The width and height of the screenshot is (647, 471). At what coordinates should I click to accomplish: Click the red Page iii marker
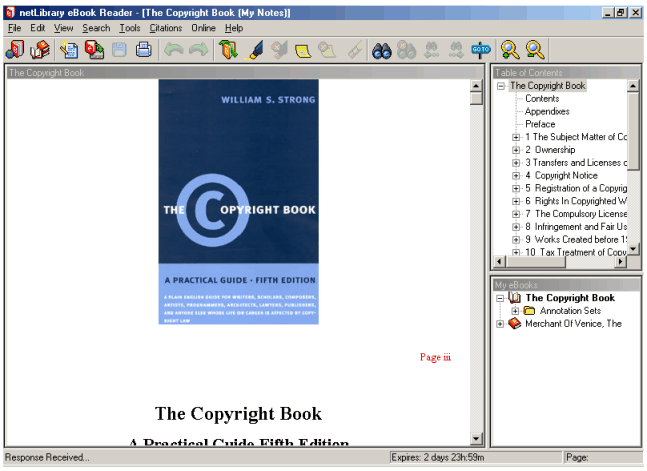click(x=435, y=357)
